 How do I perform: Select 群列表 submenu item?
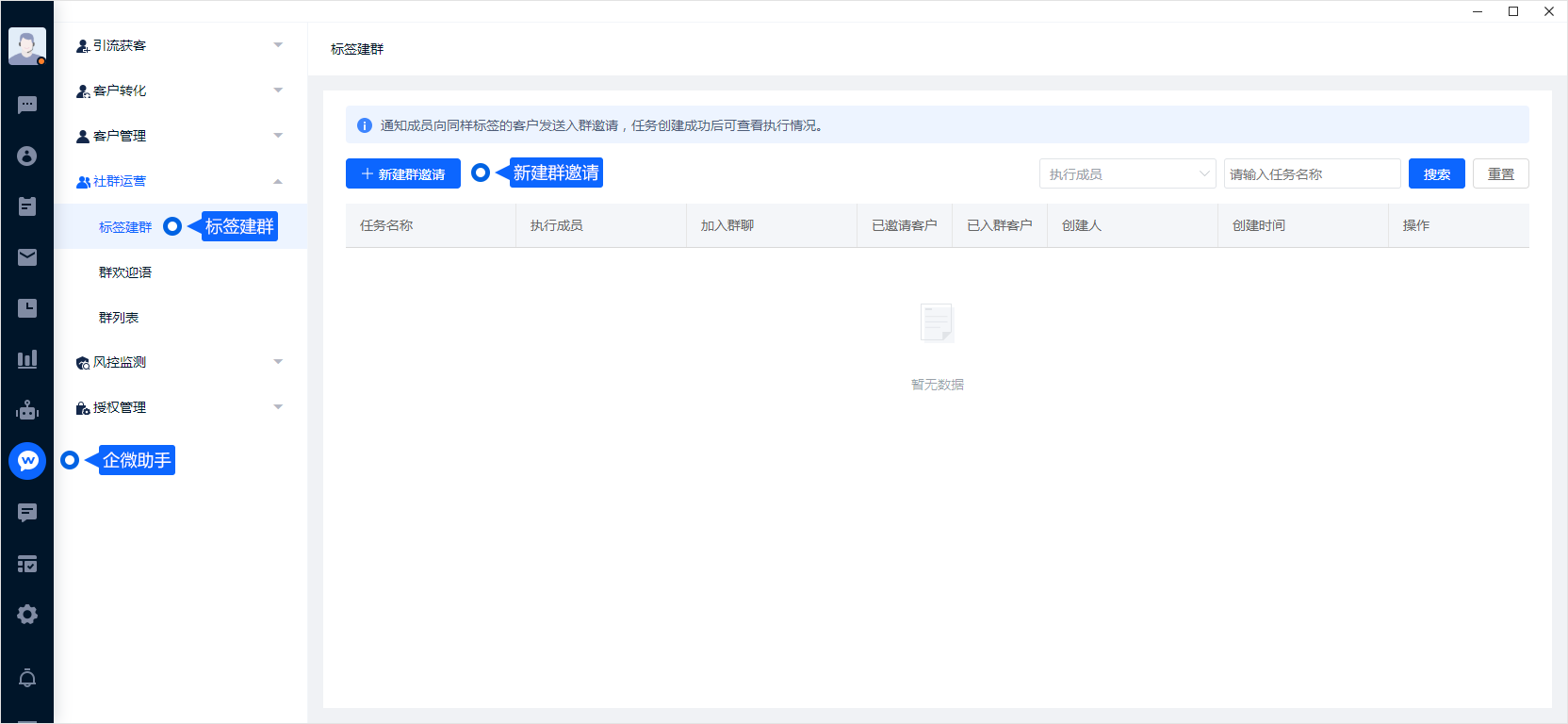pyautogui.click(x=180, y=317)
